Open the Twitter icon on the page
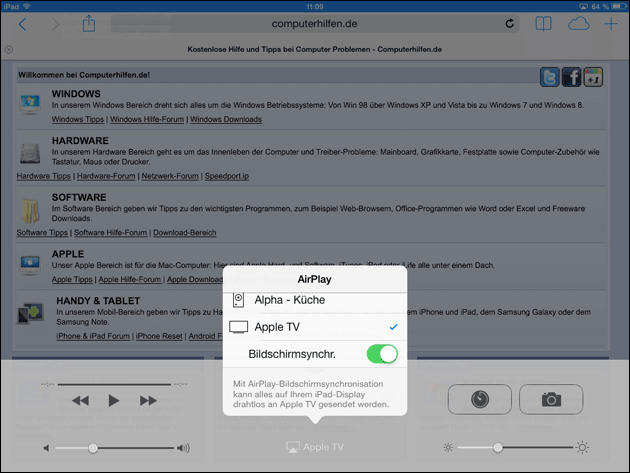 point(549,77)
